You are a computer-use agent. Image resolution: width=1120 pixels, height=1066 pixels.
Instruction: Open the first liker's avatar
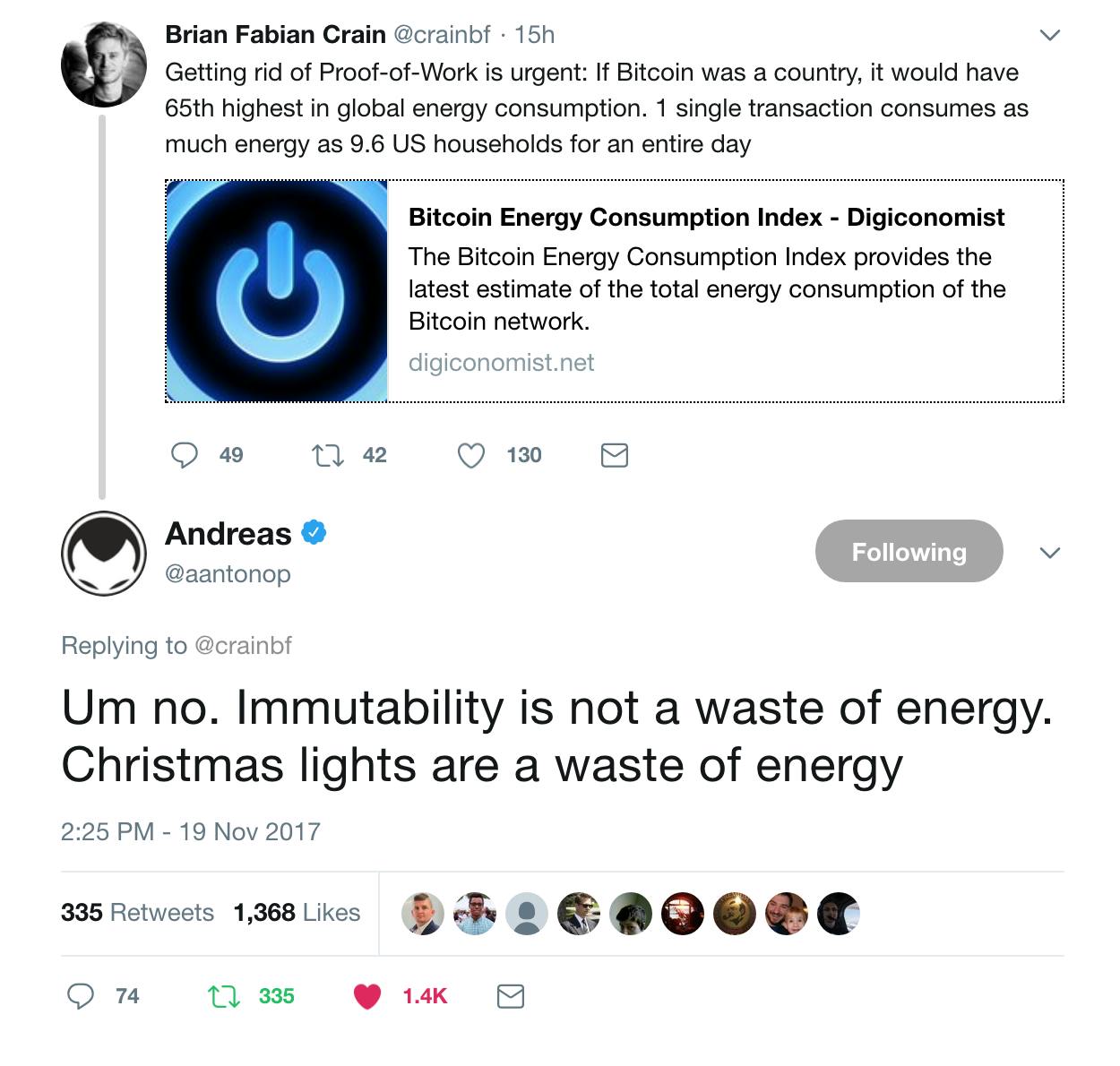(x=422, y=913)
